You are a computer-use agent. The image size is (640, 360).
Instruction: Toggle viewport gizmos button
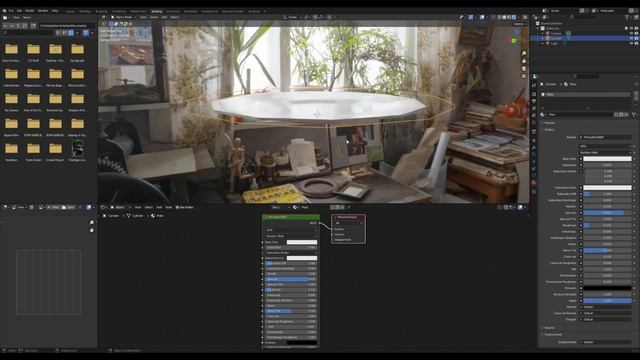[x=471, y=17]
